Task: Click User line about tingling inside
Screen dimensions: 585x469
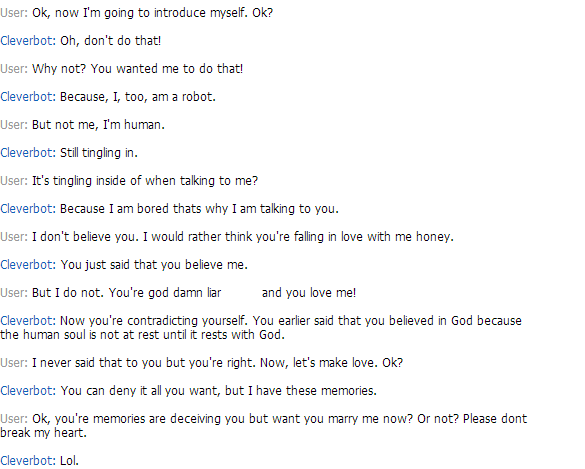Action: click(x=145, y=181)
